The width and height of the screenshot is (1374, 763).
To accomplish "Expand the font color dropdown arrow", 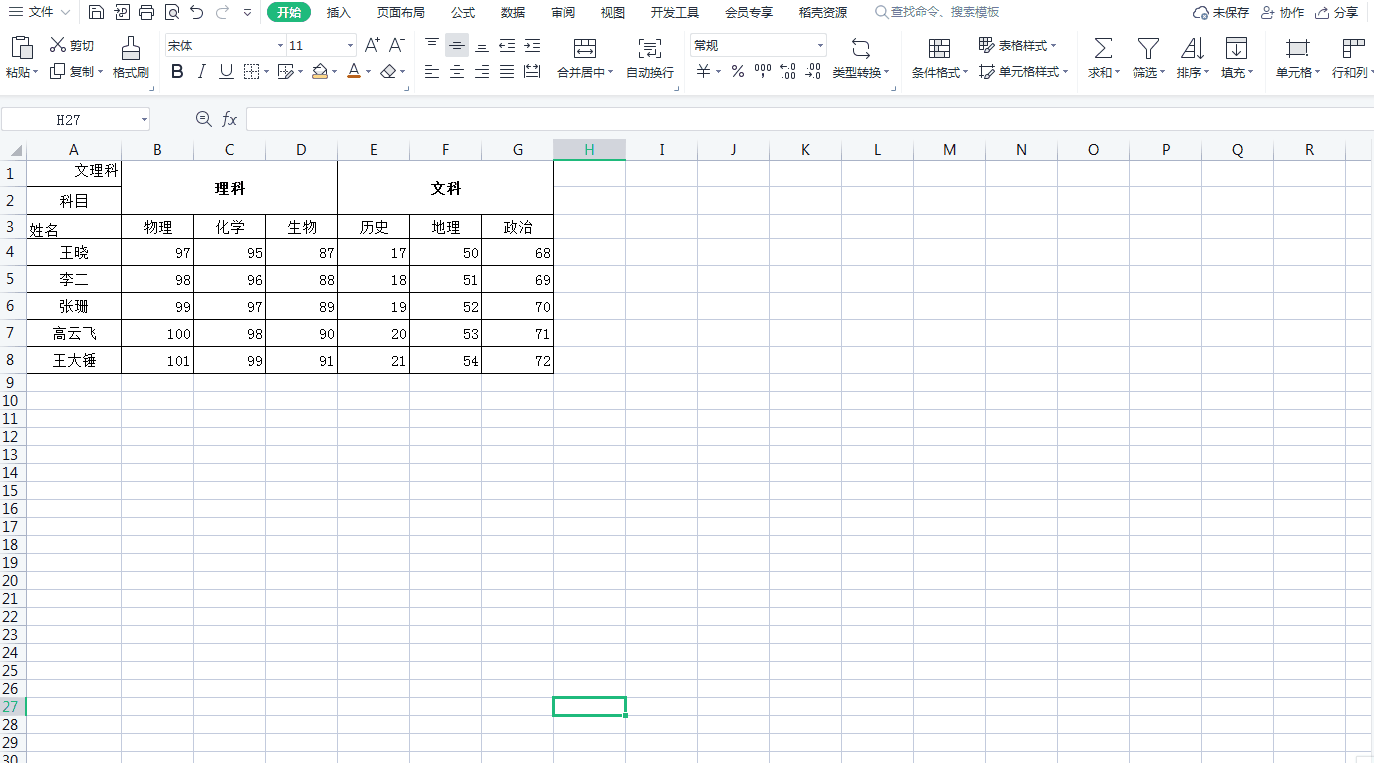I will click(x=369, y=72).
